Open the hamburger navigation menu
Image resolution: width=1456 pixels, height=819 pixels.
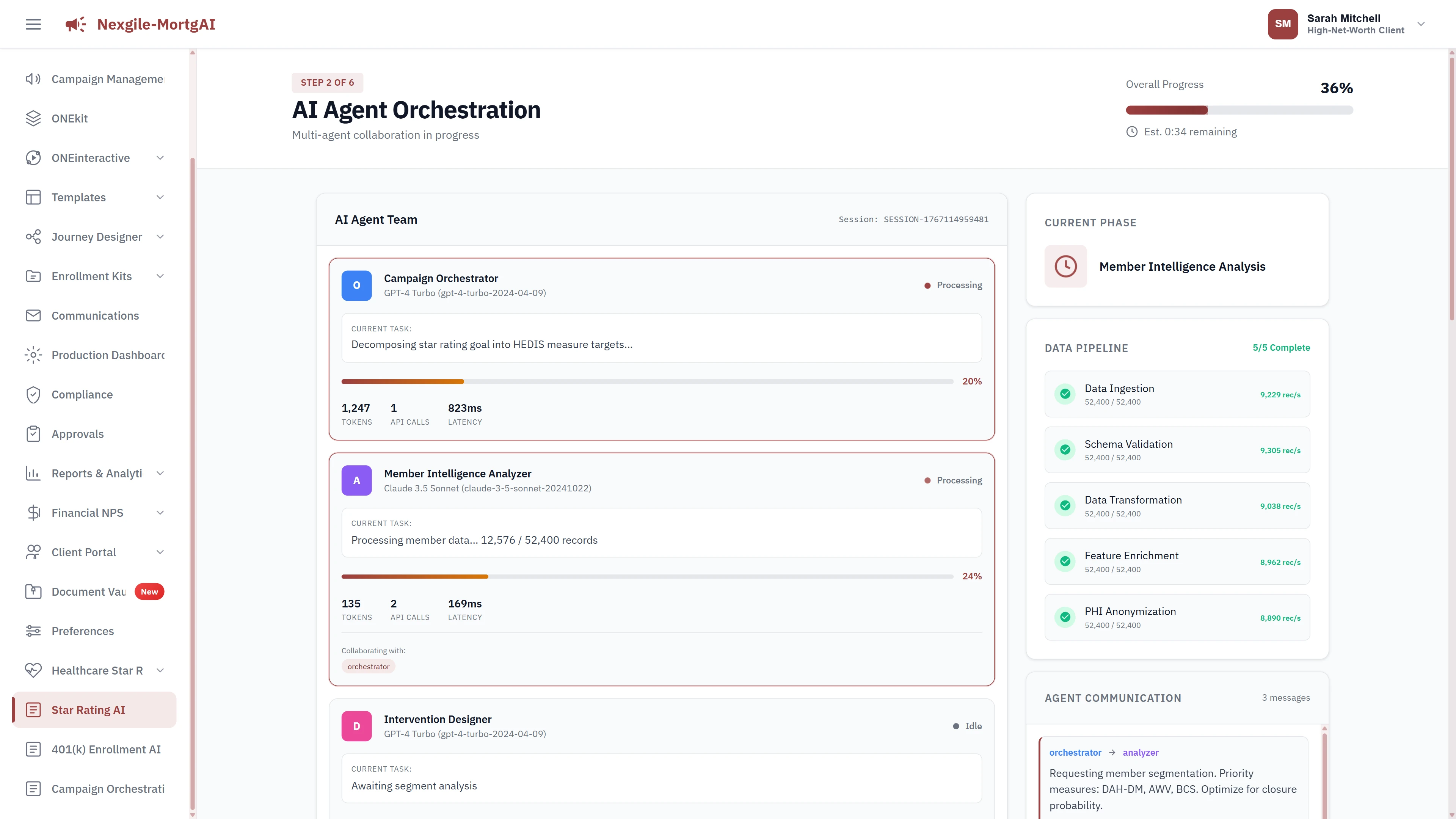(33, 24)
